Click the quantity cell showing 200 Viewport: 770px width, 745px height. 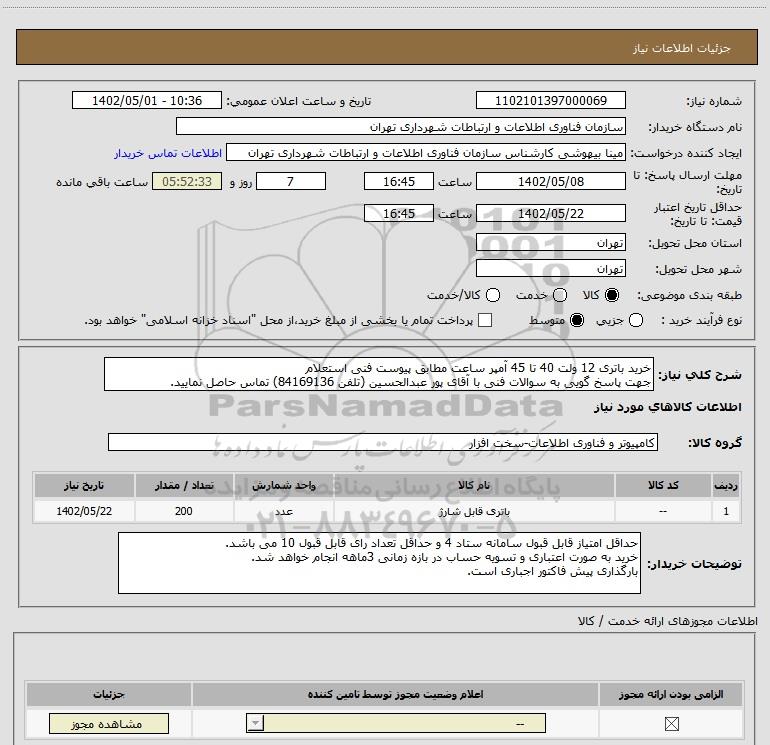tap(184, 511)
